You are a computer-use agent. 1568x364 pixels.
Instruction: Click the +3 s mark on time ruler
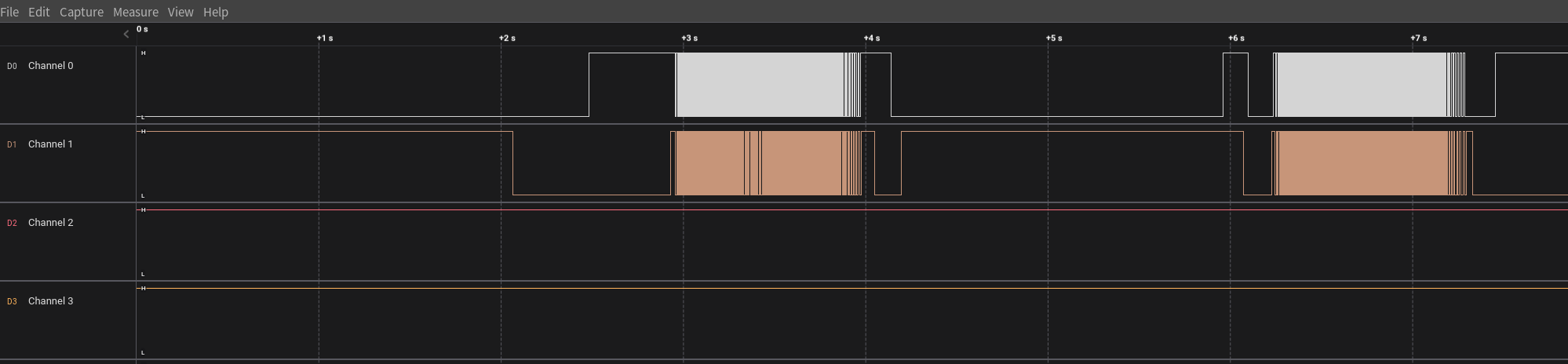[x=689, y=38]
